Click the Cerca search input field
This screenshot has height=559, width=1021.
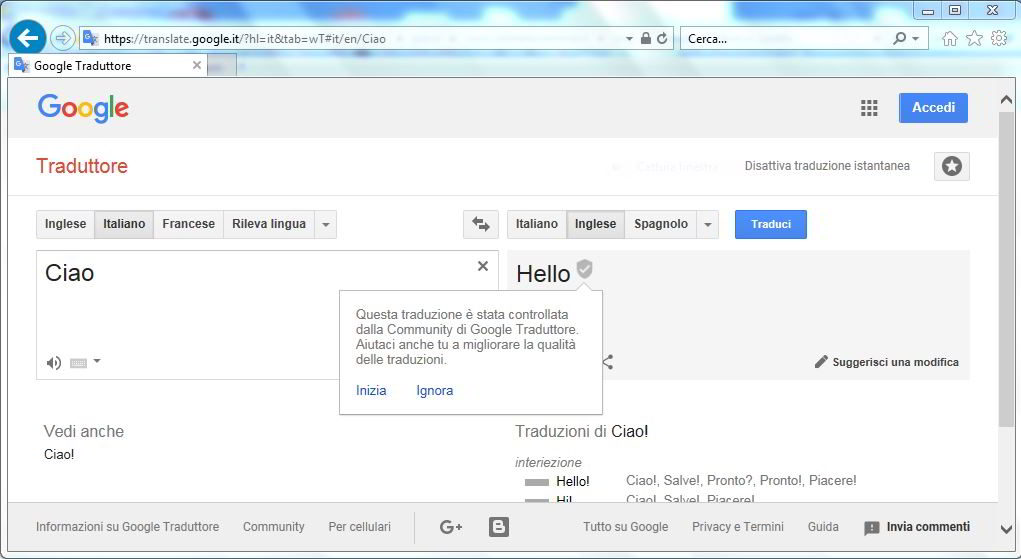point(786,38)
